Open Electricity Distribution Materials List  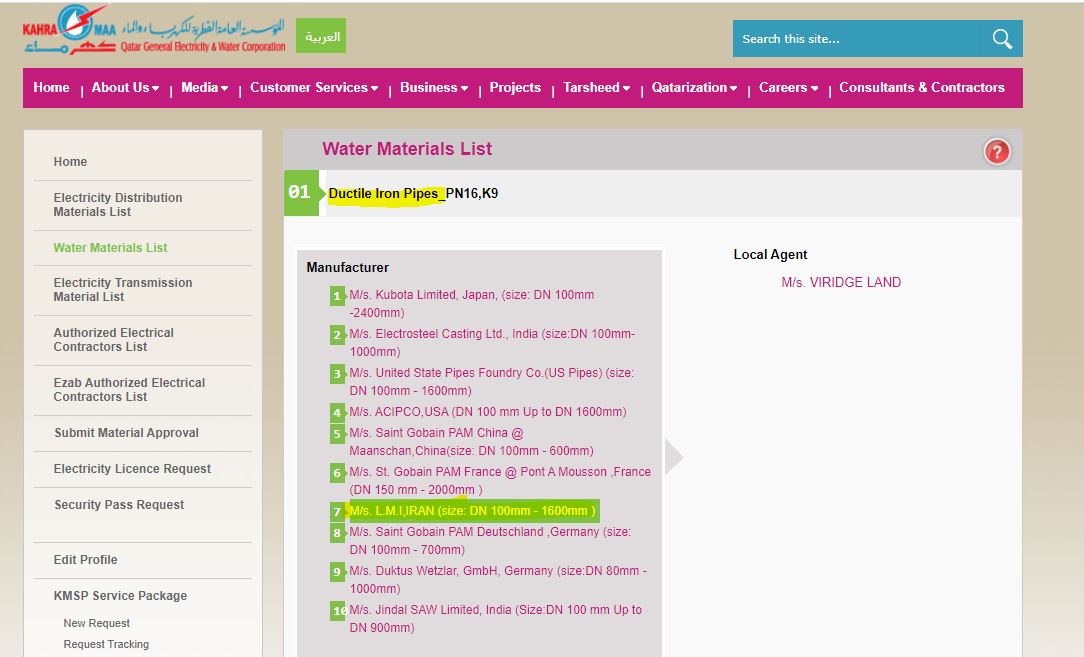[x=118, y=205]
